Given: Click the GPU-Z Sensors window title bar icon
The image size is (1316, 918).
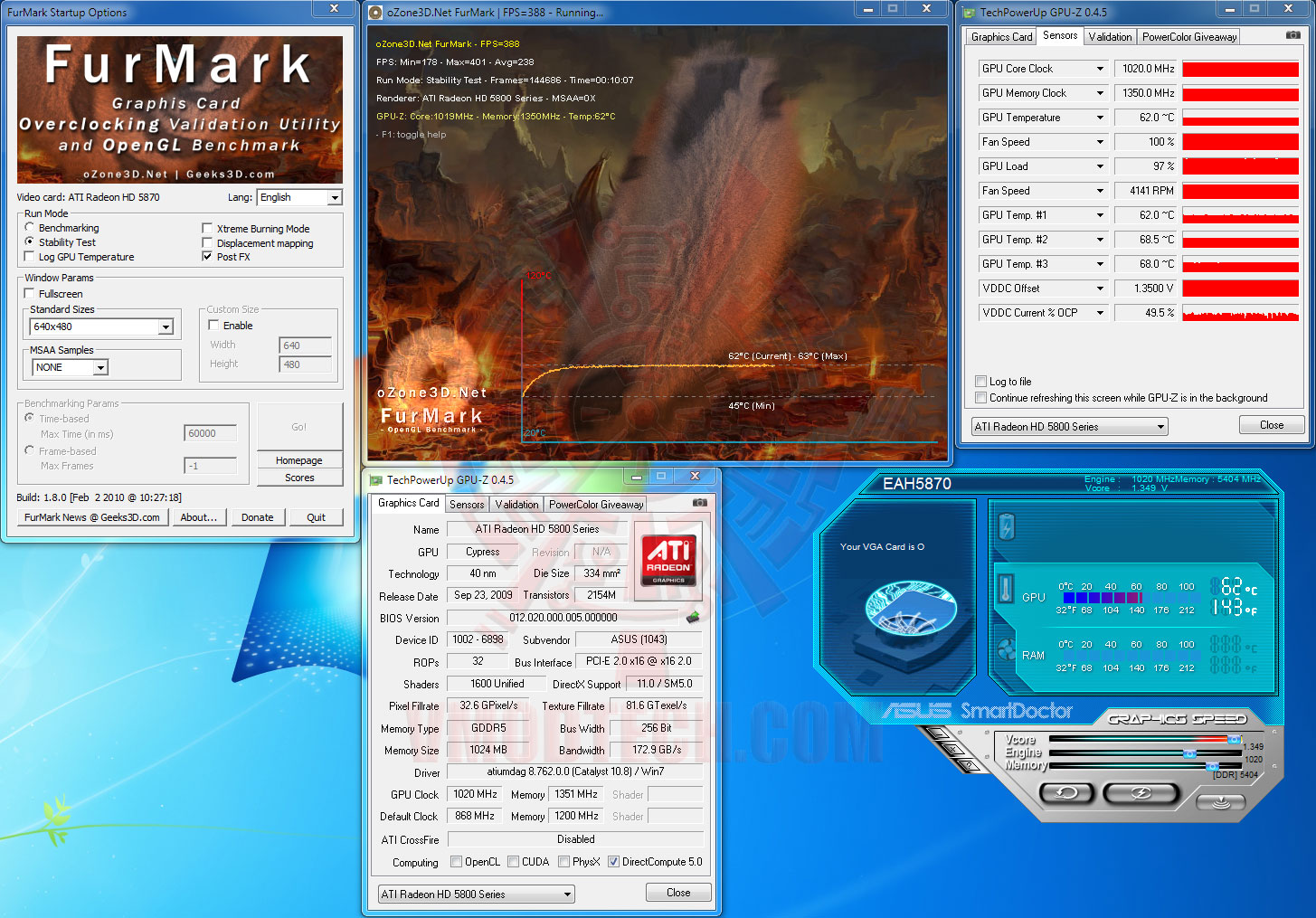Looking at the screenshot, I should [x=970, y=13].
